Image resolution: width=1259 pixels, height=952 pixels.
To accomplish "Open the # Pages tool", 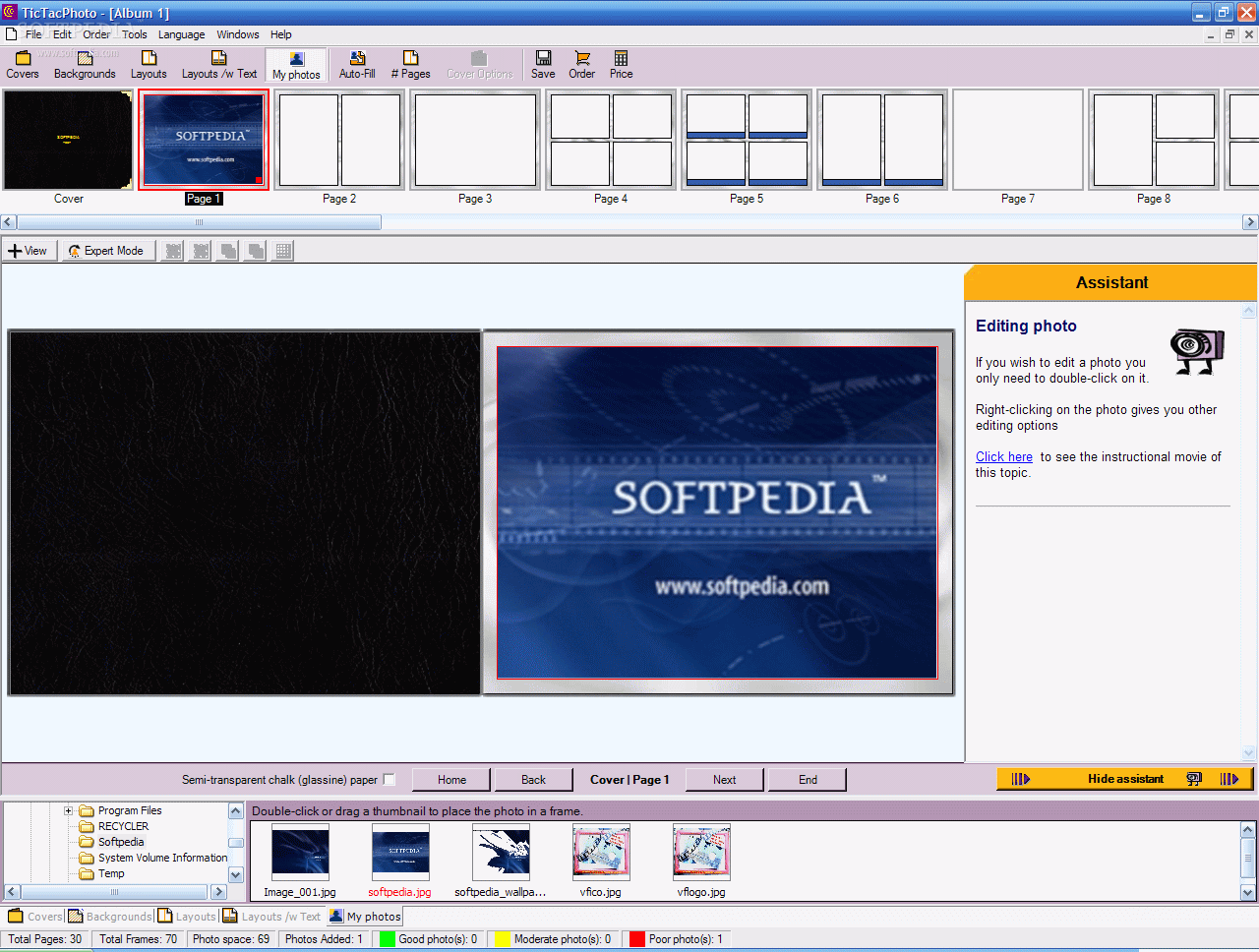I will 410,65.
